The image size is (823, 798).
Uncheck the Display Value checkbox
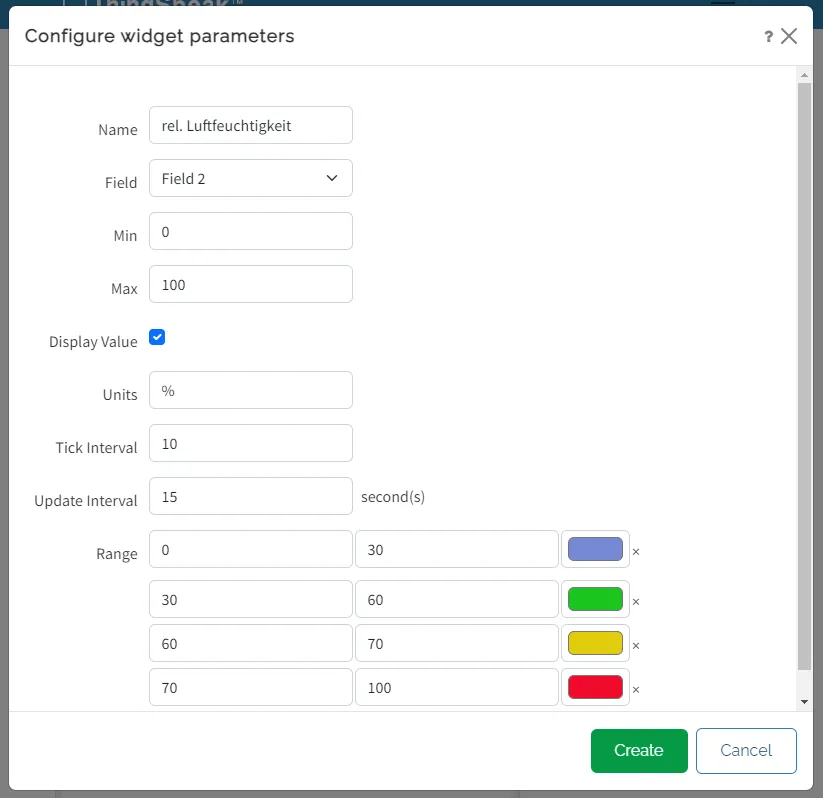157,338
